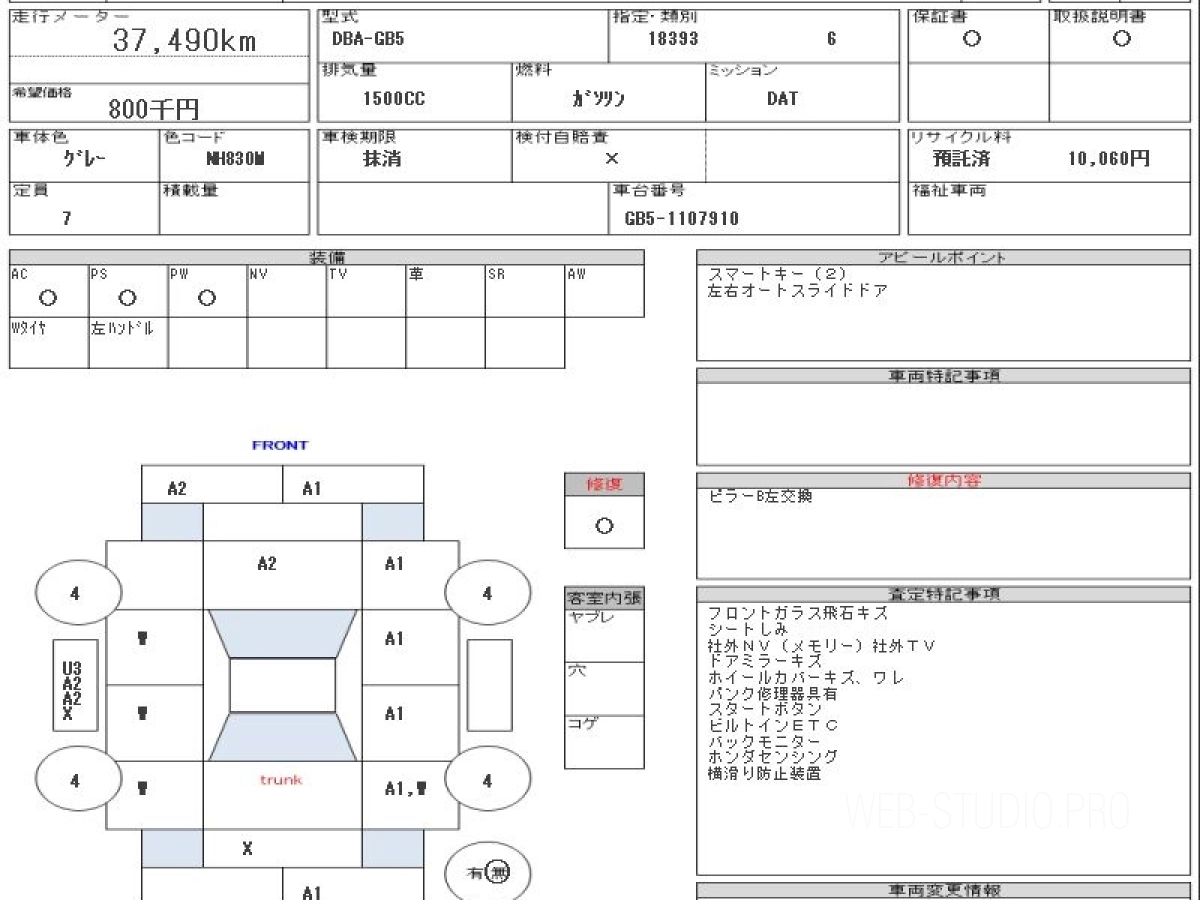This screenshot has height=900, width=1200.
Task: Click the DAT transmission value
Action: [782, 98]
